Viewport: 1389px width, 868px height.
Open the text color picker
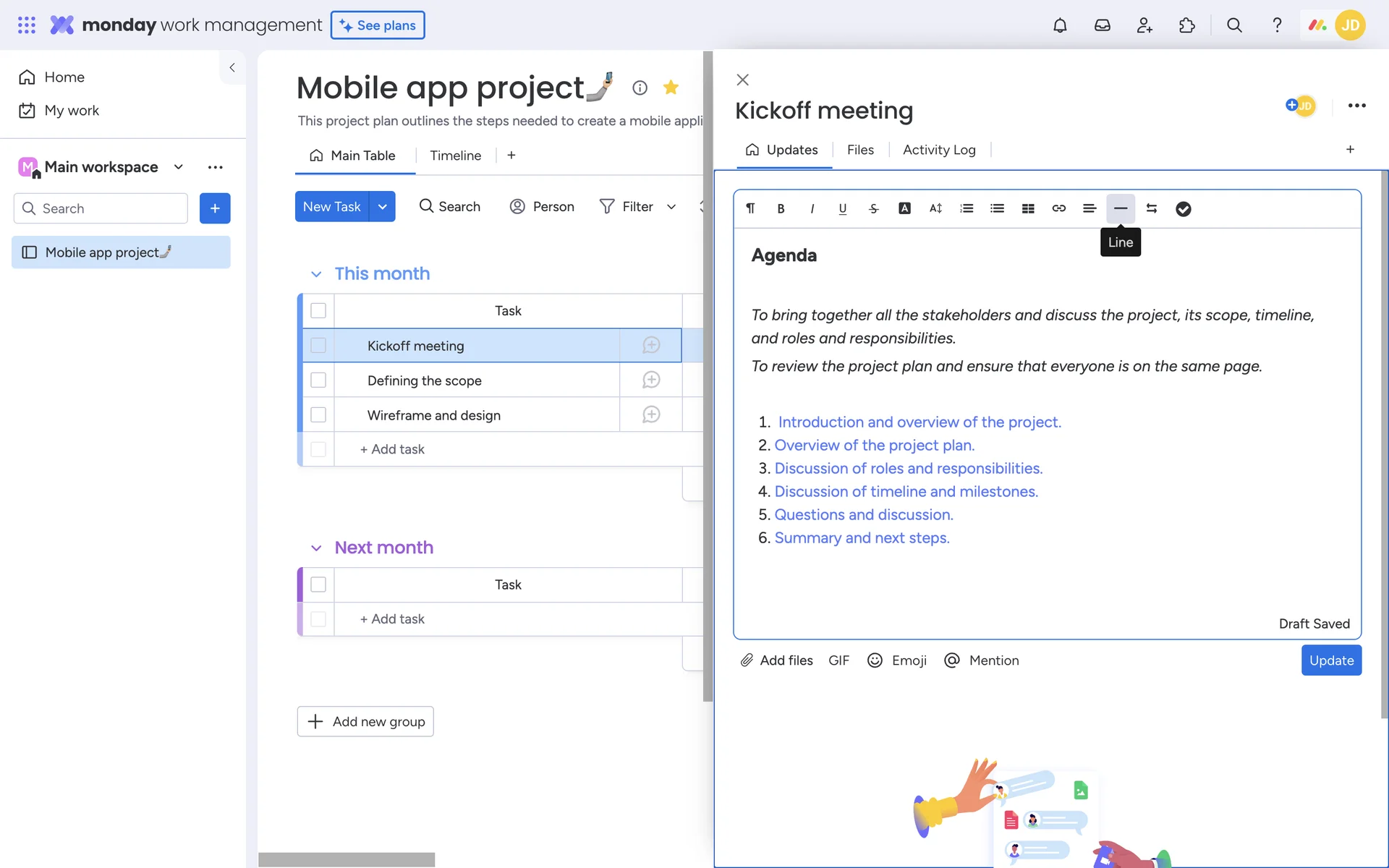[x=904, y=208]
